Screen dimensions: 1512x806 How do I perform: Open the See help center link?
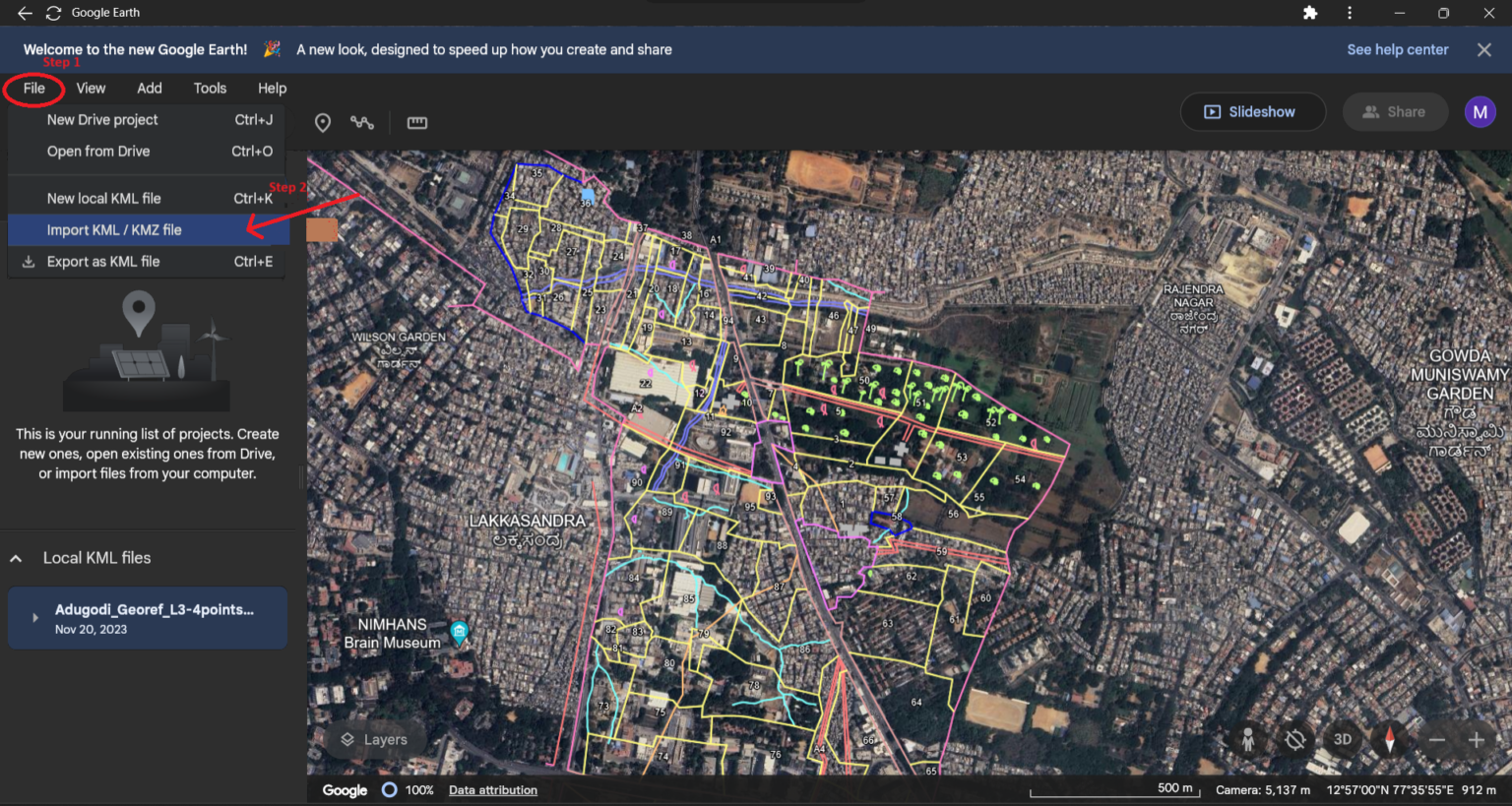(1397, 49)
